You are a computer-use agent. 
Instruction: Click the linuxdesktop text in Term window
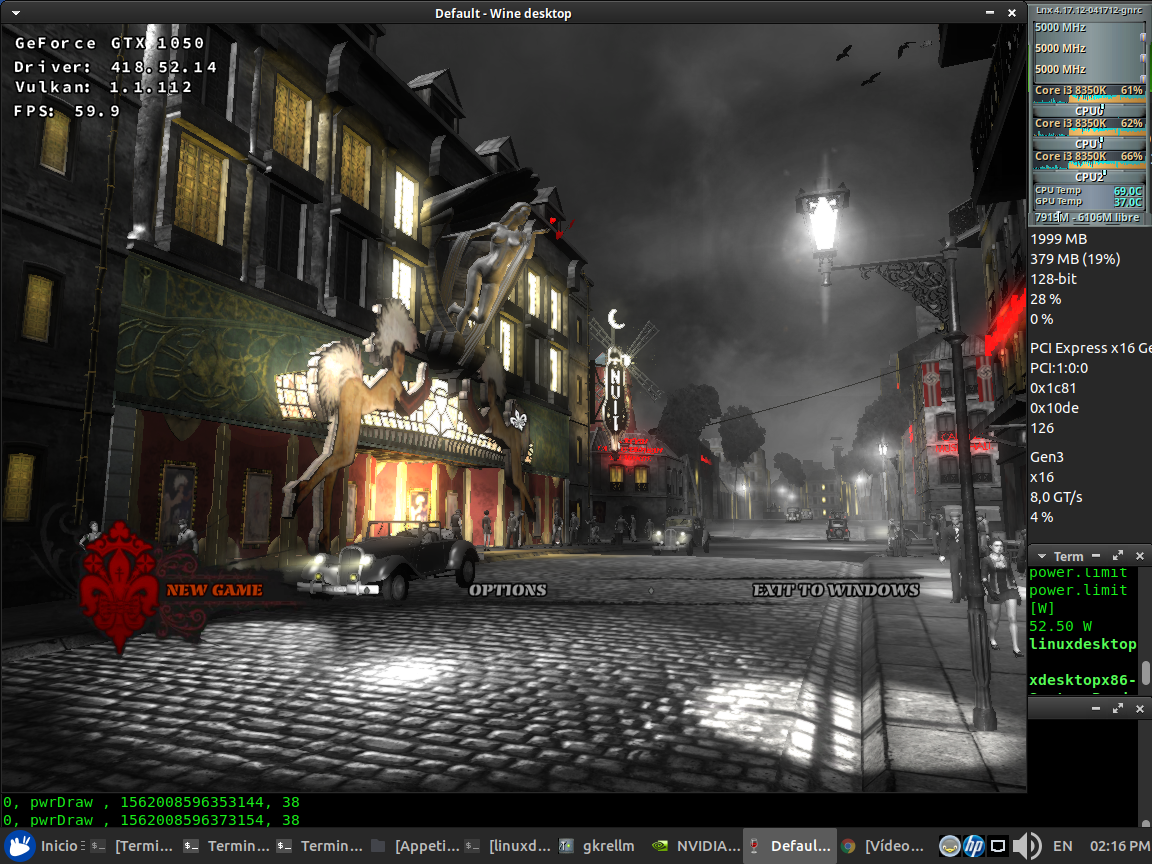pos(1083,644)
